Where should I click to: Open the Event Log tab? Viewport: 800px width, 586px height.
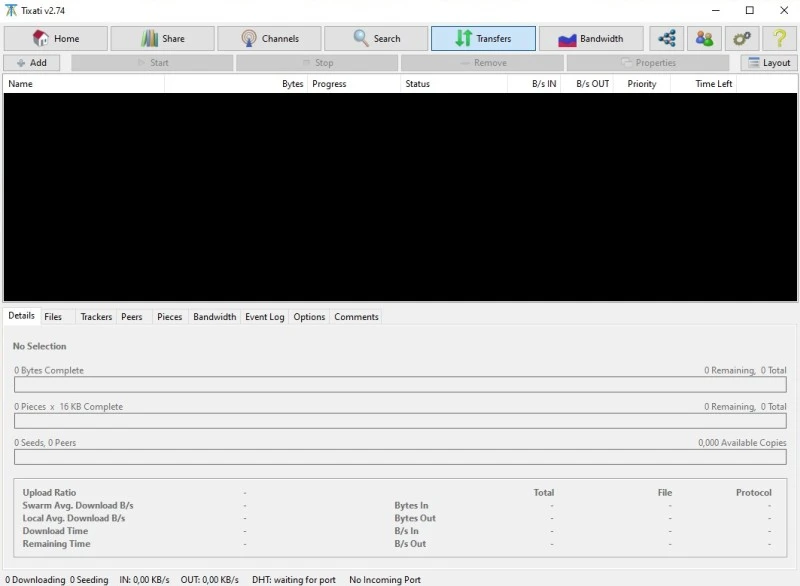(x=265, y=317)
